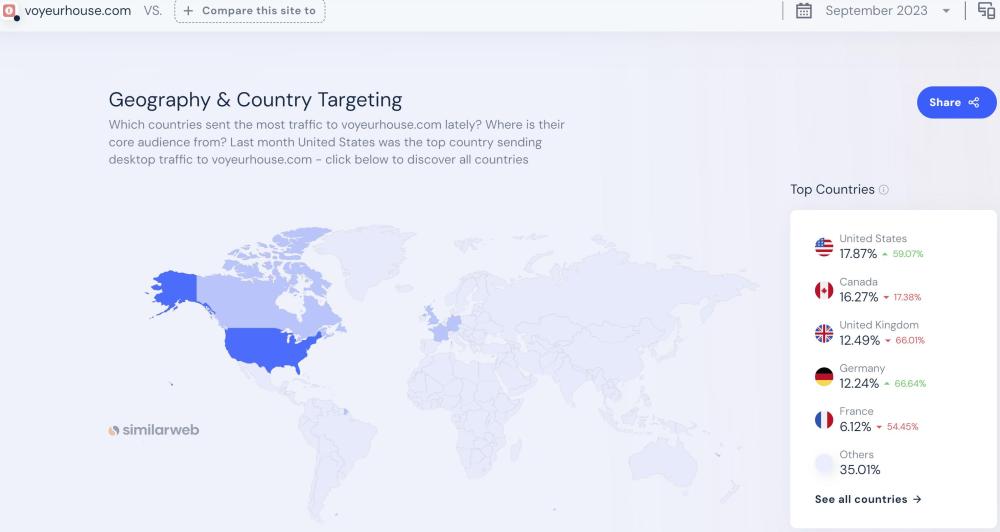Click the info icon beside Top Countries

(884, 190)
